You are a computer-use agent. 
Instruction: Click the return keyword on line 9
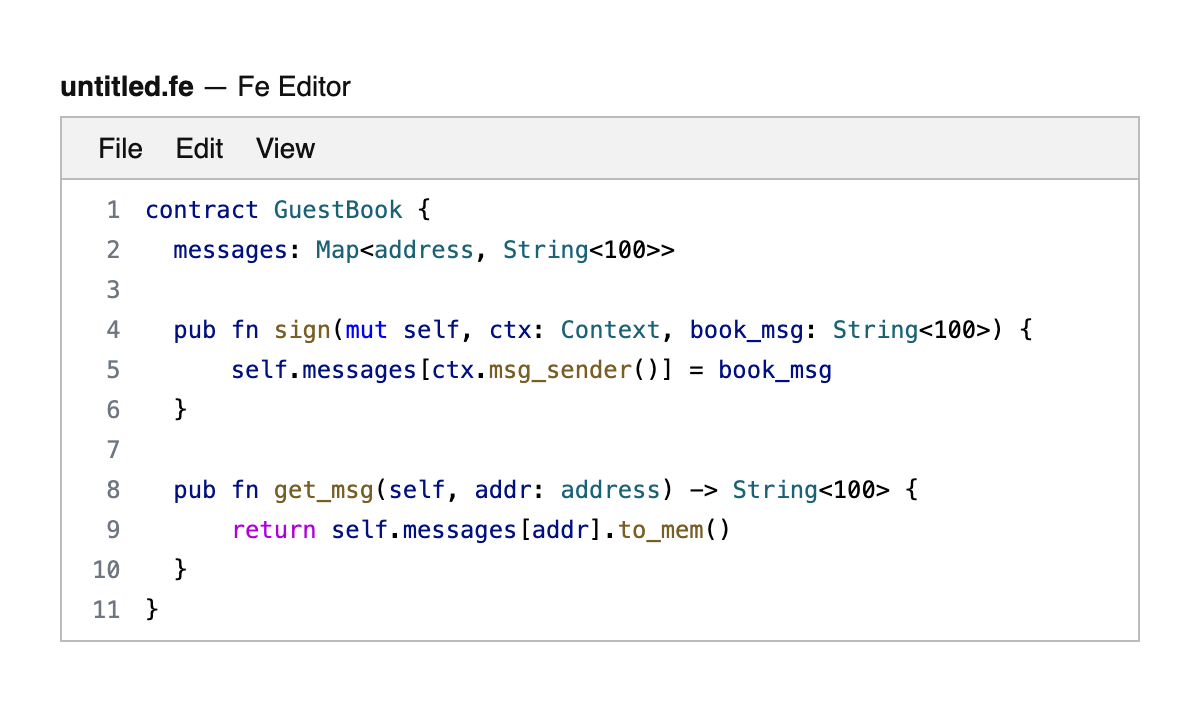274,530
